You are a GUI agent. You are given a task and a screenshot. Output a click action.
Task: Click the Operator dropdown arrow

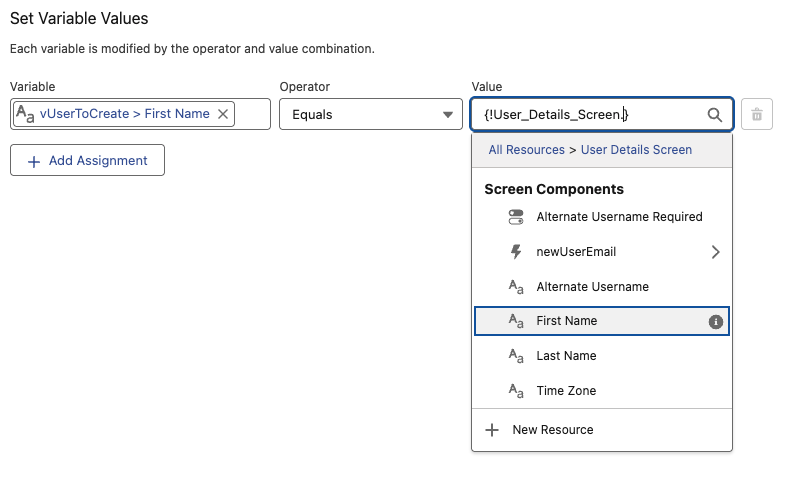point(447,115)
